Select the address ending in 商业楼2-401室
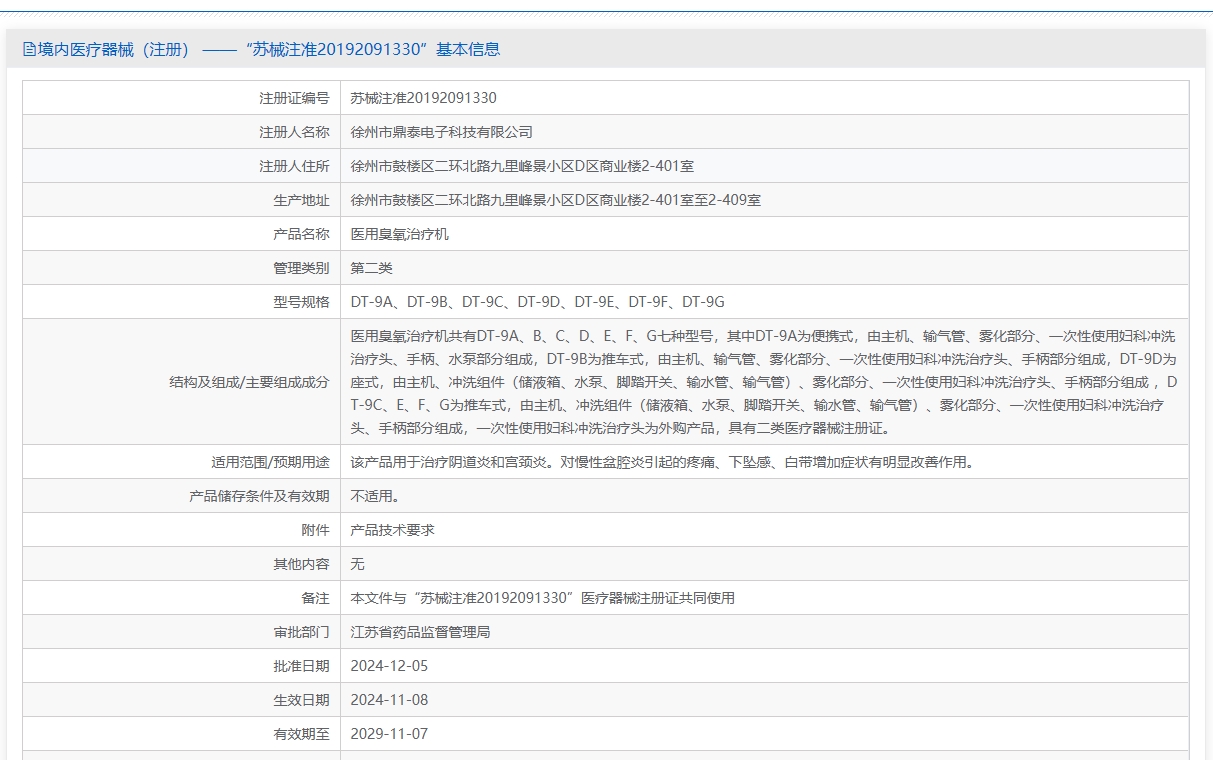Image resolution: width=1213 pixels, height=760 pixels. (x=522, y=166)
